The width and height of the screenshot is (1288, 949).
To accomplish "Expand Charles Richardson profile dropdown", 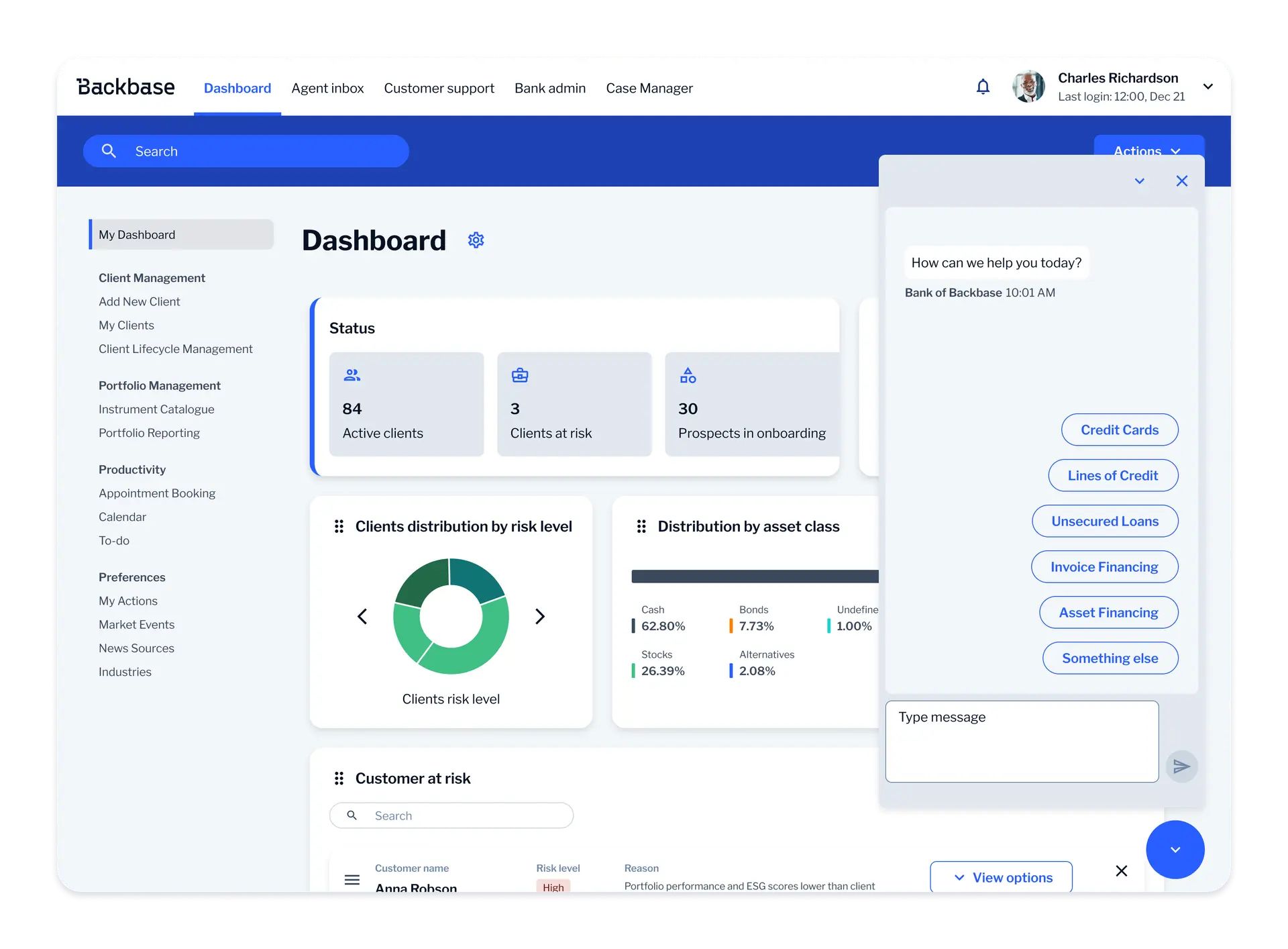I will point(1208,87).
